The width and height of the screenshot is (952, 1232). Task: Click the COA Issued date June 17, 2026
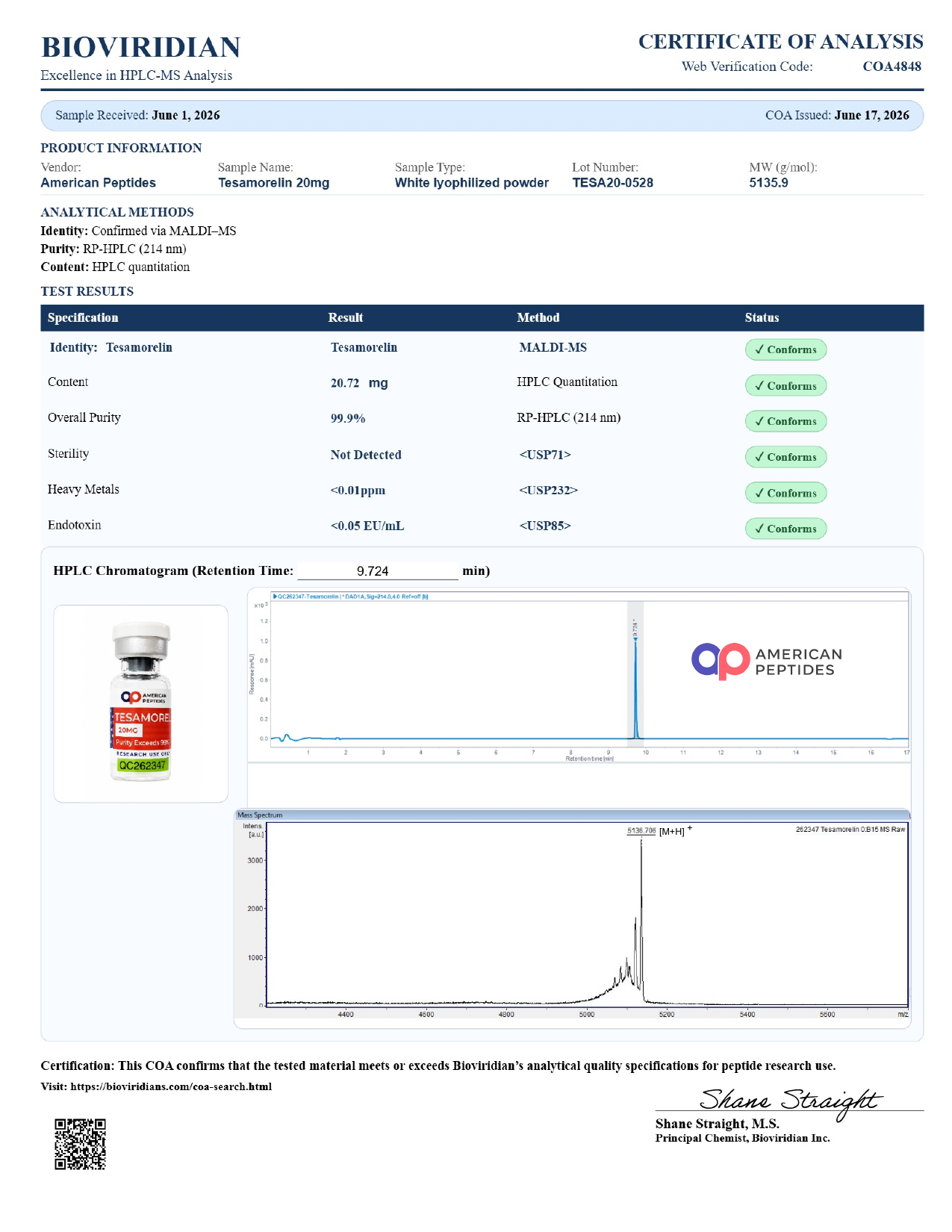[872, 115]
